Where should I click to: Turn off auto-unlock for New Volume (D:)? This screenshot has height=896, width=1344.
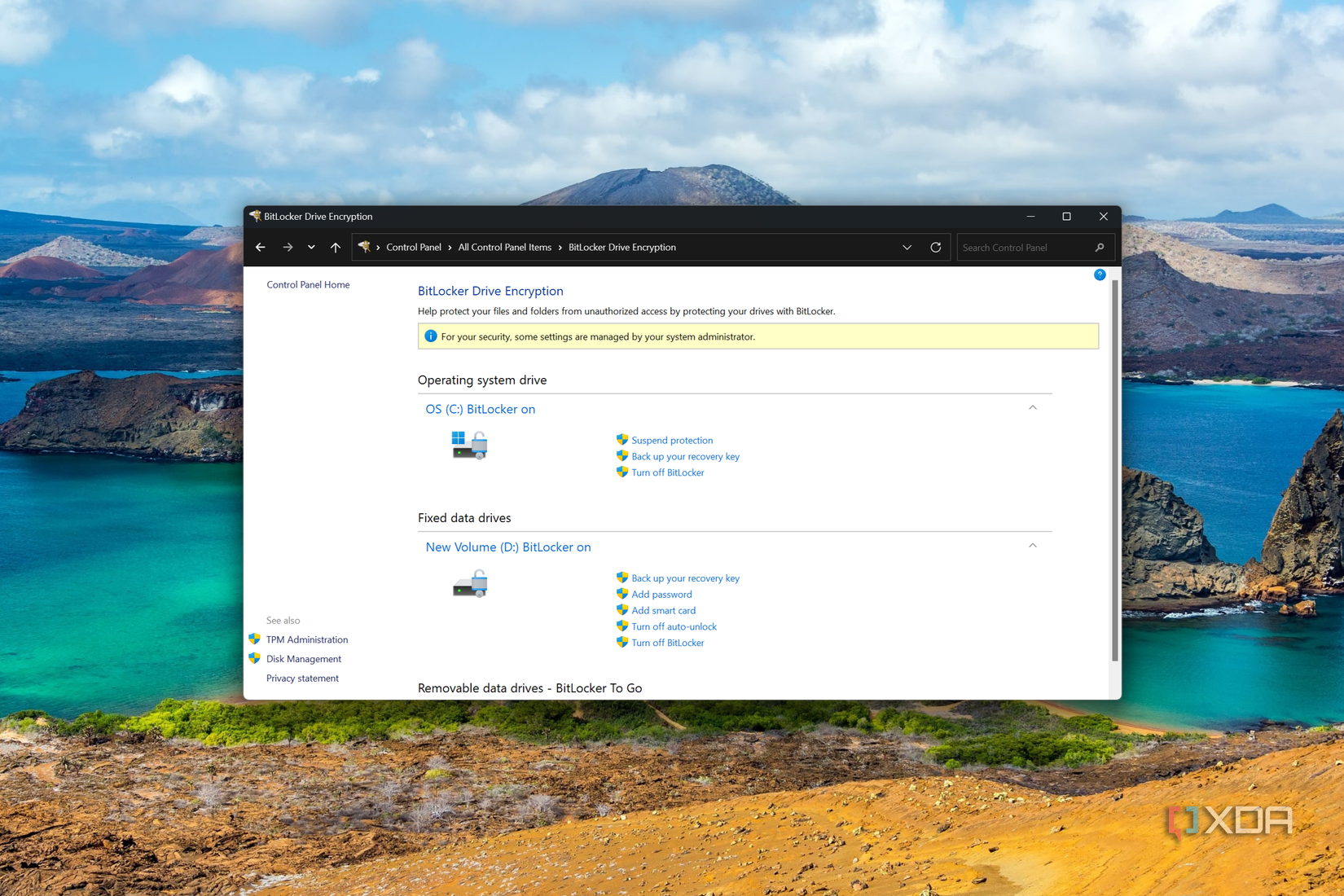click(674, 626)
